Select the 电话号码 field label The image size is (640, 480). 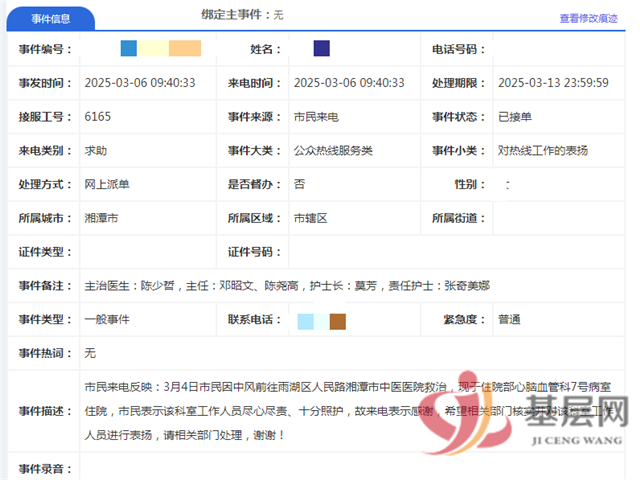point(458,49)
